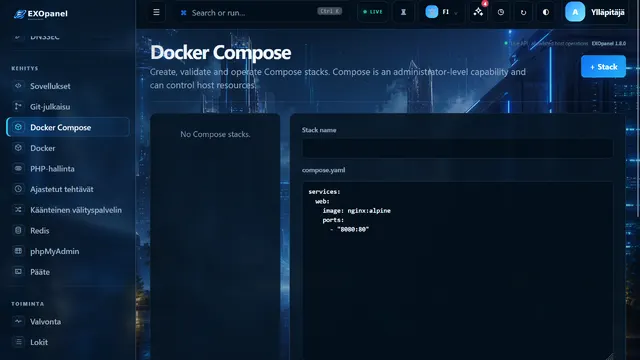This screenshot has height=360, width=640.
Task: Select Docker Compose in the sidebar
Action: [x=68, y=127]
